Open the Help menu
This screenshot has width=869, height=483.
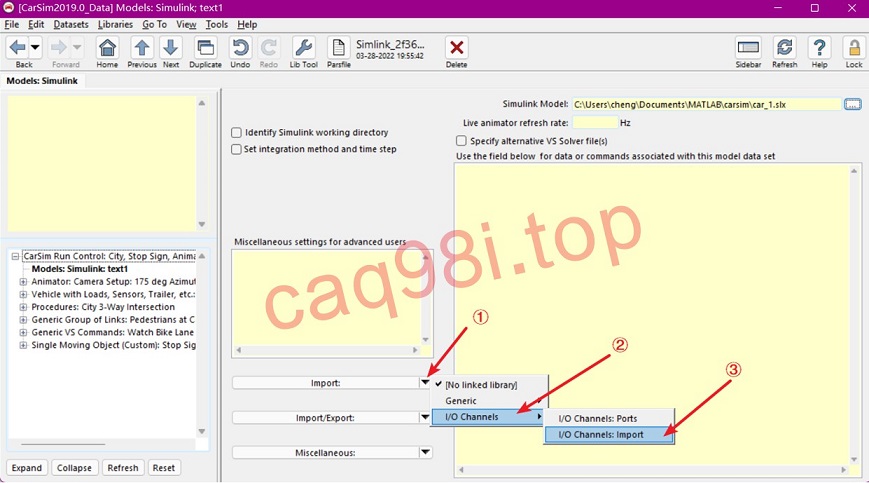point(247,24)
